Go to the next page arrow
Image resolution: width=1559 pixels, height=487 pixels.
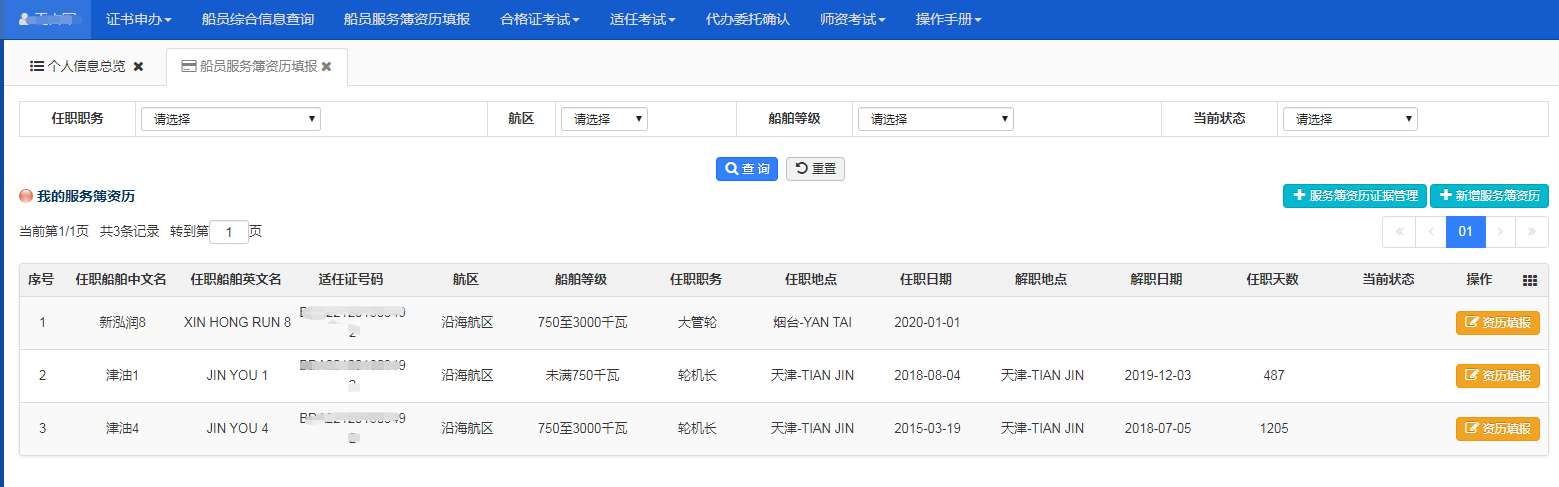click(1500, 232)
